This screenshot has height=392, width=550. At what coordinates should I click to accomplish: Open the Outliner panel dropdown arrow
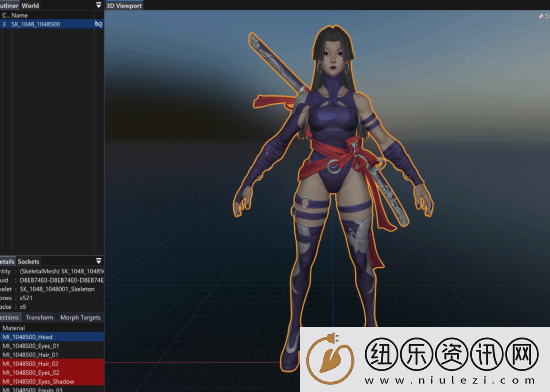[99, 5]
